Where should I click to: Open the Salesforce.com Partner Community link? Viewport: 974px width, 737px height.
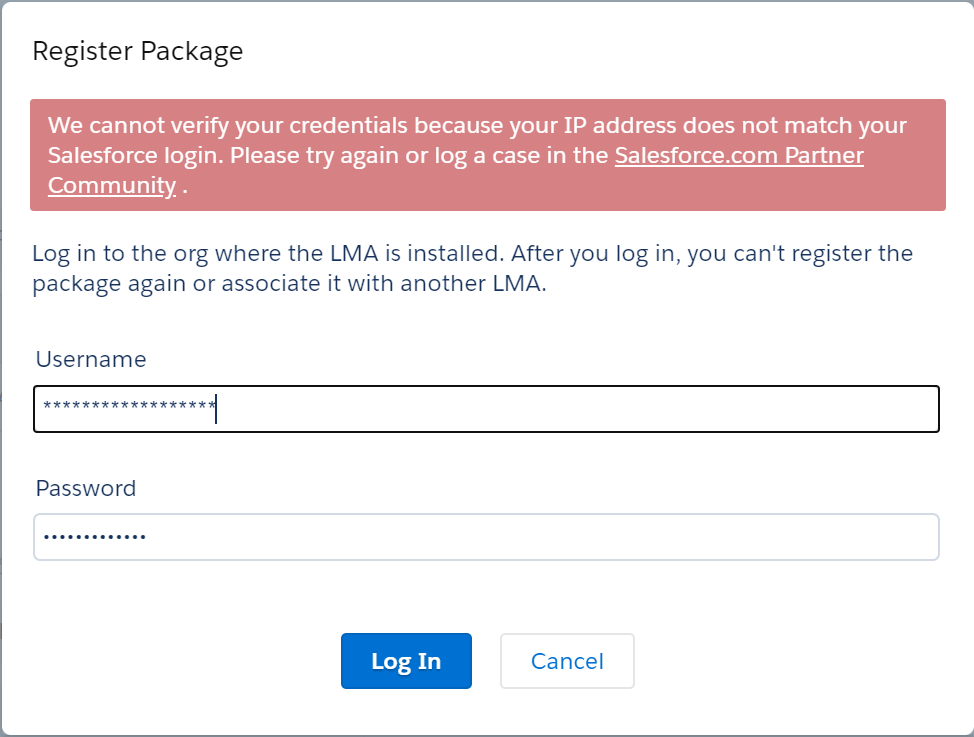pyautogui.click(x=738, y=156)
